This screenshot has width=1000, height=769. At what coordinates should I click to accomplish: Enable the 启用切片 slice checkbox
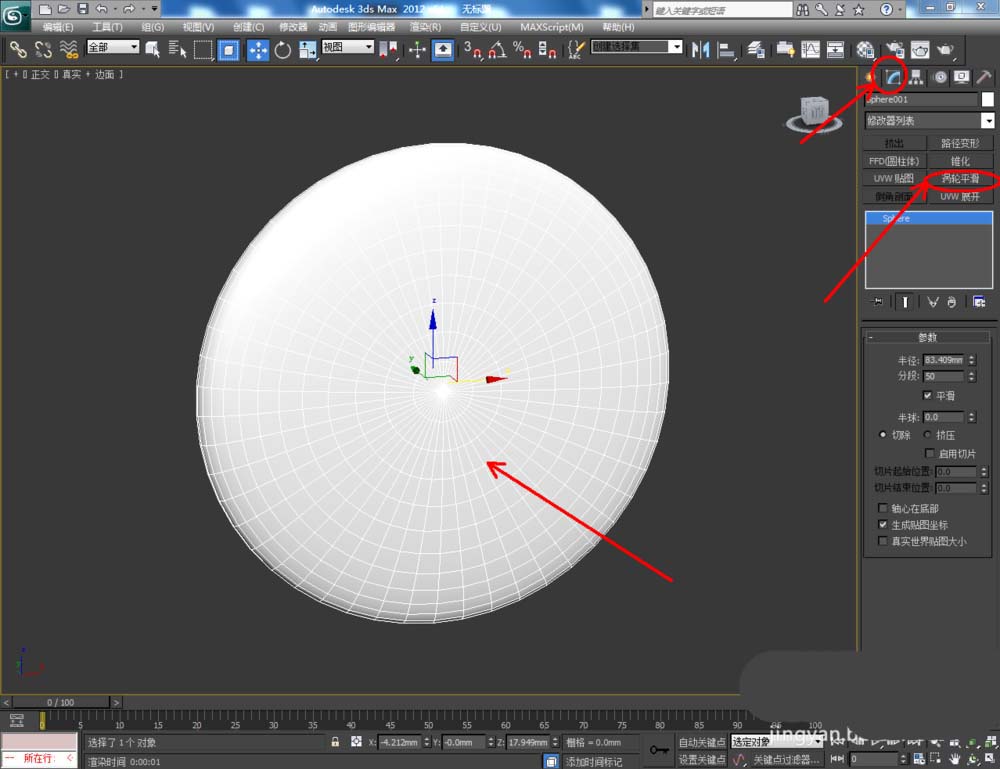(x=930, y=453)
